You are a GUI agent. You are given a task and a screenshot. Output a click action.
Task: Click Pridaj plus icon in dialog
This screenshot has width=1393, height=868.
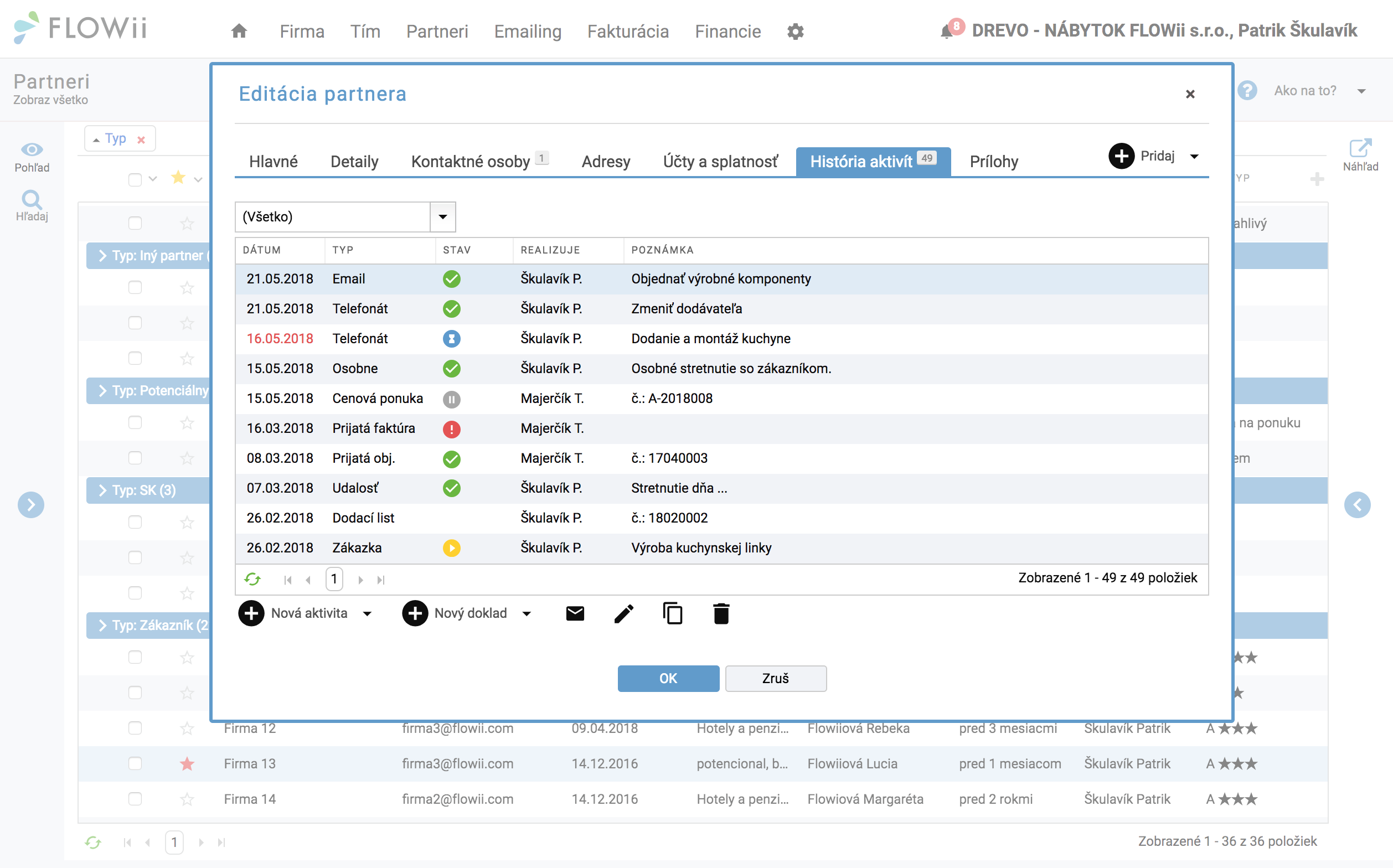pyautogui.click(x=1121, y=156)
